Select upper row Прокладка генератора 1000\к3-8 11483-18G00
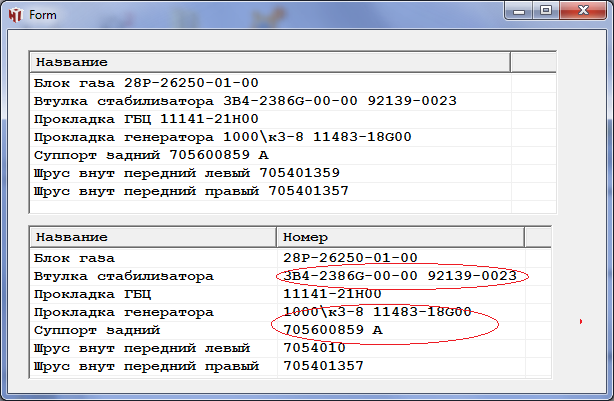The image size is (614, 401). point(222,137)
